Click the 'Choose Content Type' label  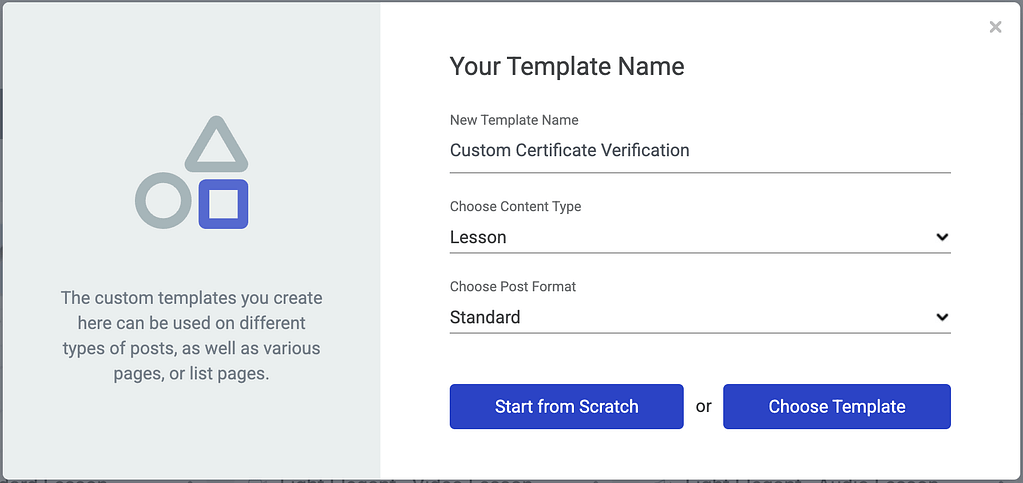click(x=515, y=206)
